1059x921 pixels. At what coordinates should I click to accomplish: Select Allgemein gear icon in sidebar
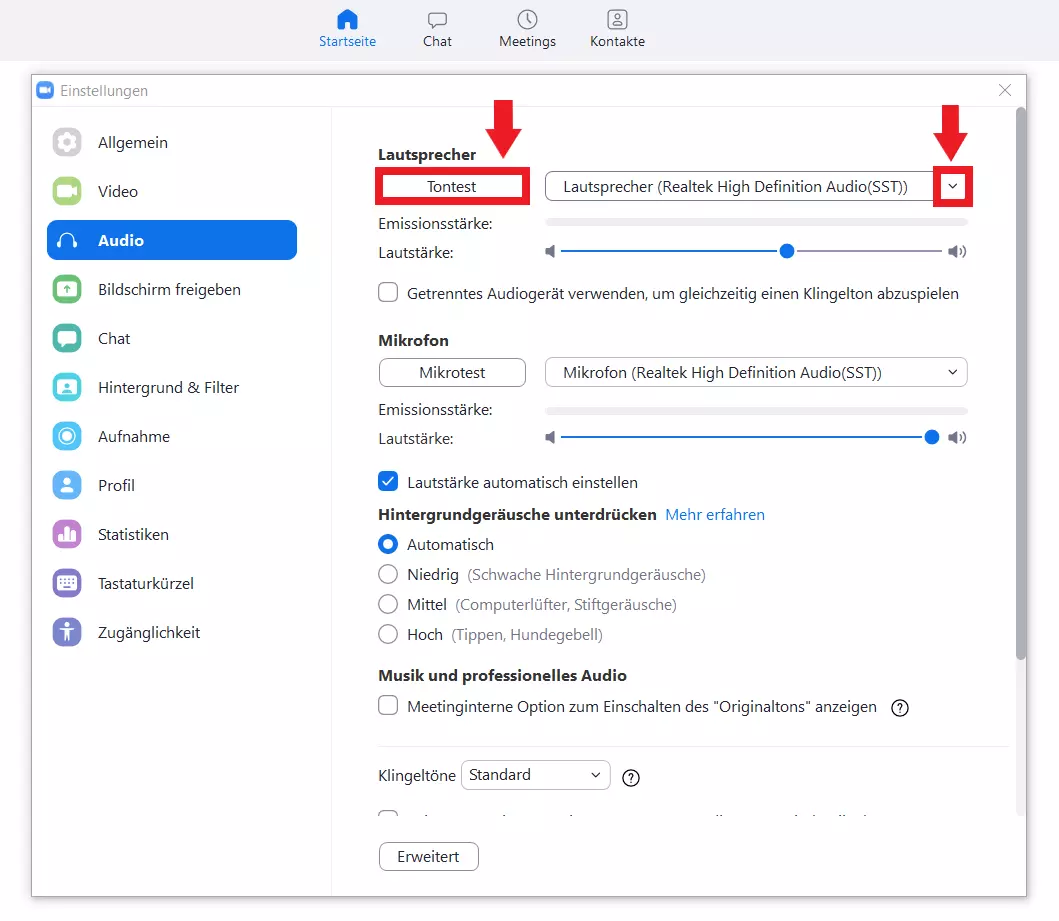point(67,142)
